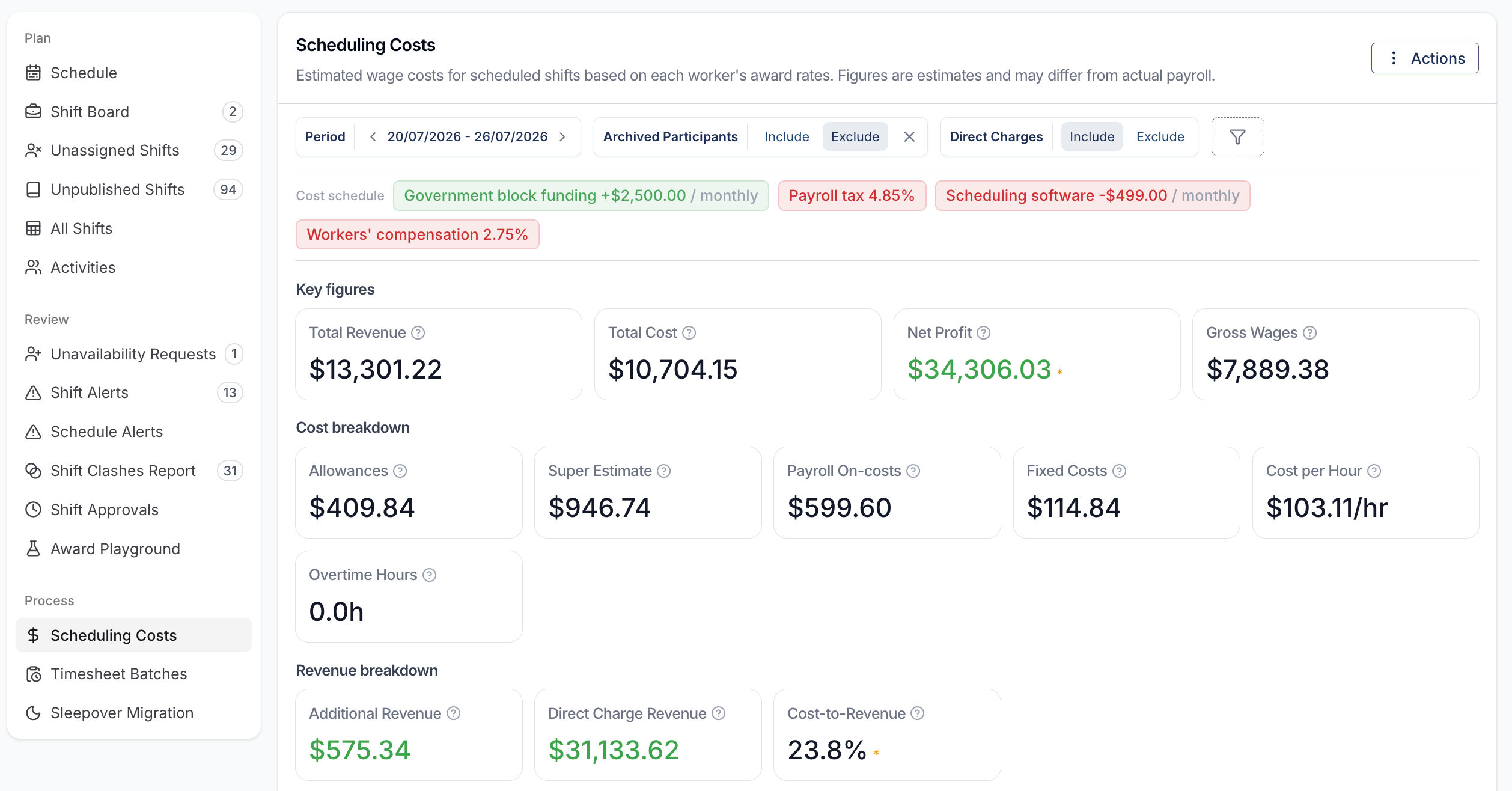Image resolution: width=1512 pixels, height=791 pixels.
Task: Click the help icon beside Total Revenue
Action: tap(418, 333)
